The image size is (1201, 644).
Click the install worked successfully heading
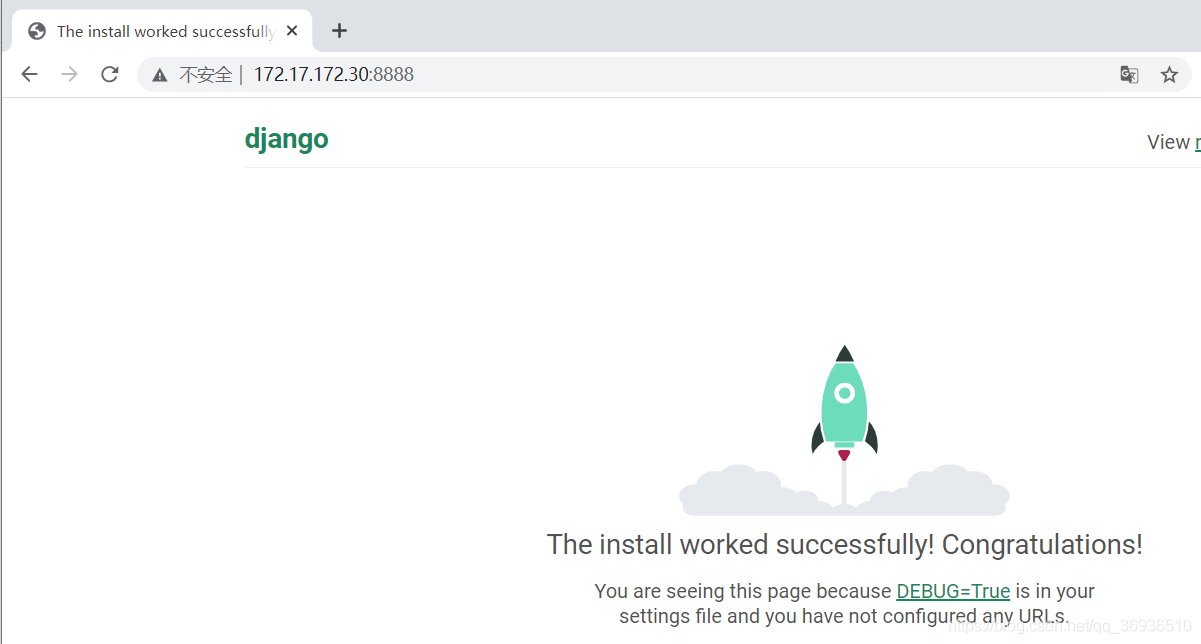(x=844, y=545)
